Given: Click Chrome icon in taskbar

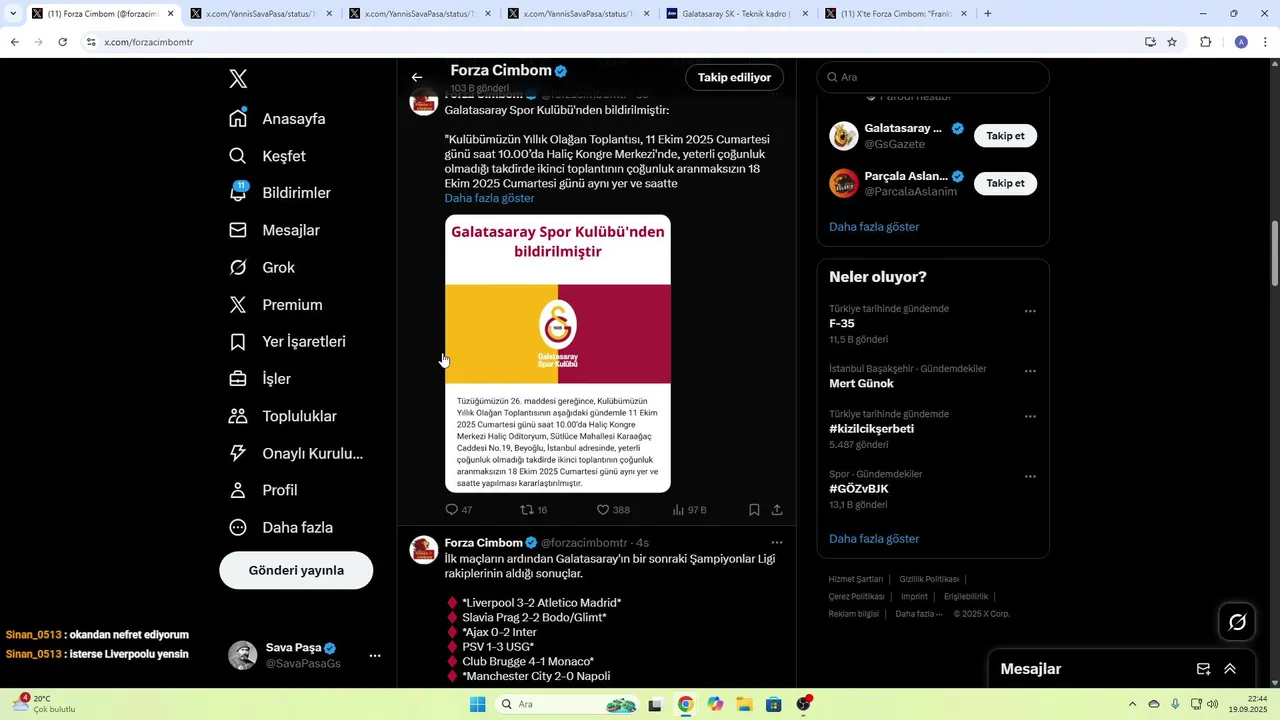Looking at the screenshot, I should 685,704.
